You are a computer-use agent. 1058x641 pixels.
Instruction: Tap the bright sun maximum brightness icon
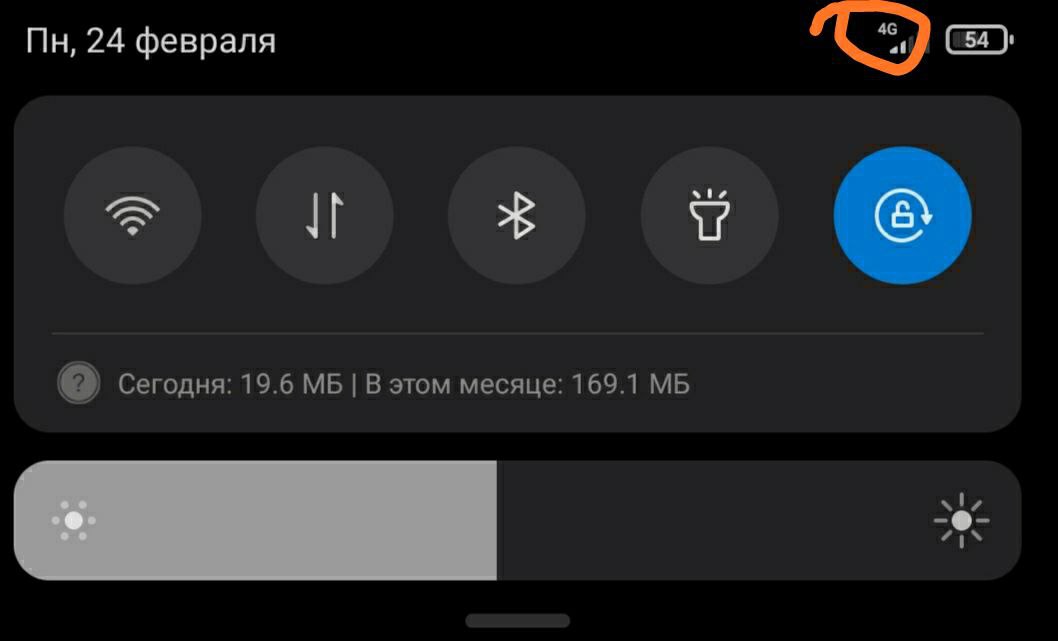click(x=962, y=520)
